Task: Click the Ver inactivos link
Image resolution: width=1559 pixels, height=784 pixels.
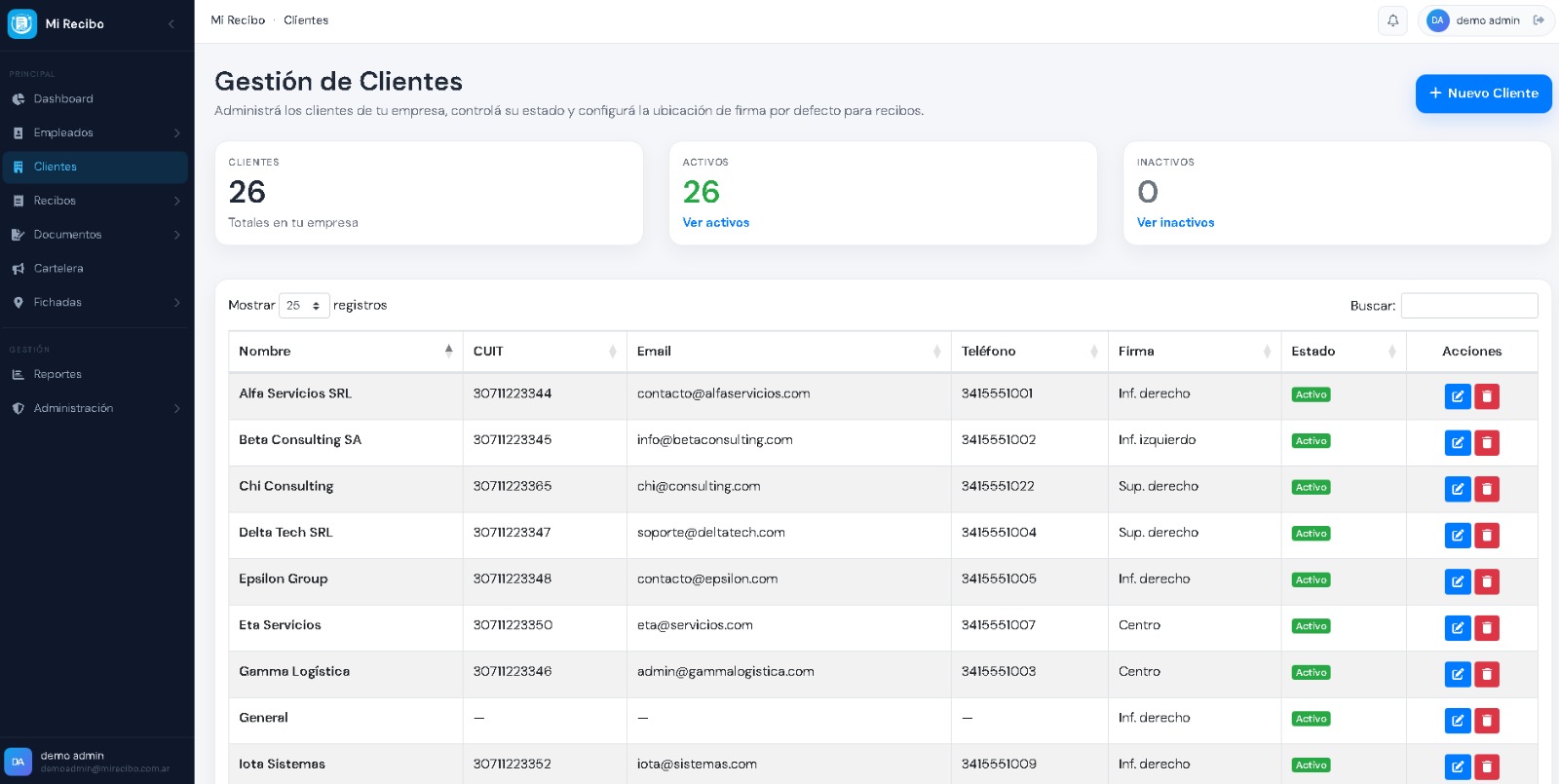Action: [1175, 223]
